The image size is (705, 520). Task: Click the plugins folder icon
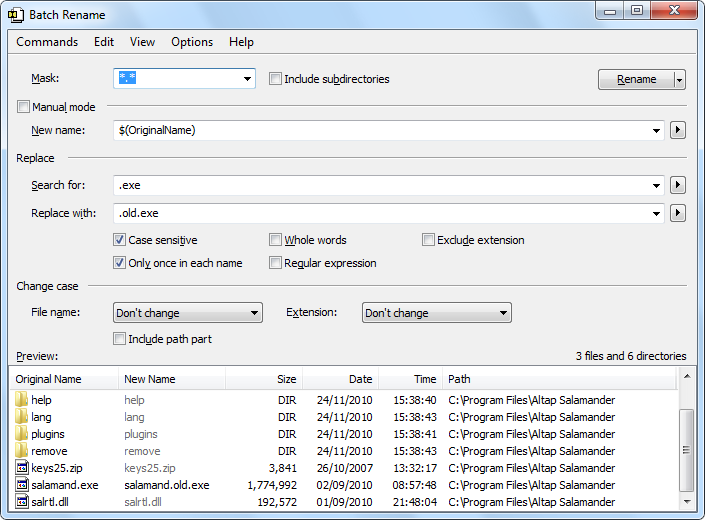(x=22, y=434)
